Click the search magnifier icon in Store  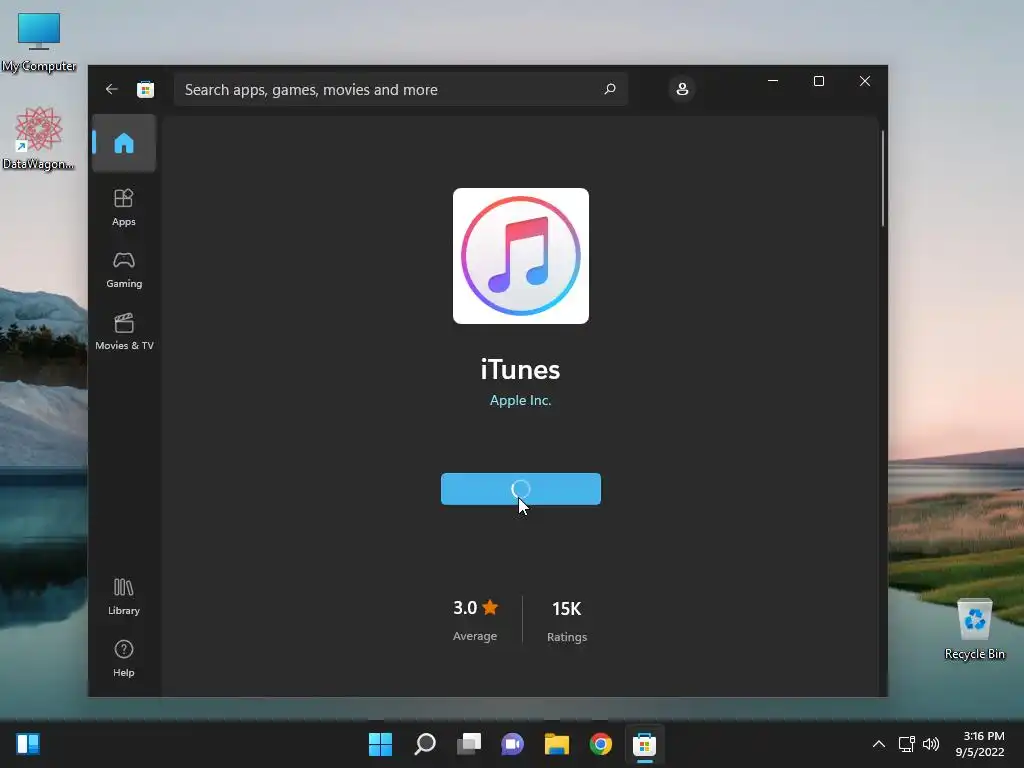coord(609,89)
